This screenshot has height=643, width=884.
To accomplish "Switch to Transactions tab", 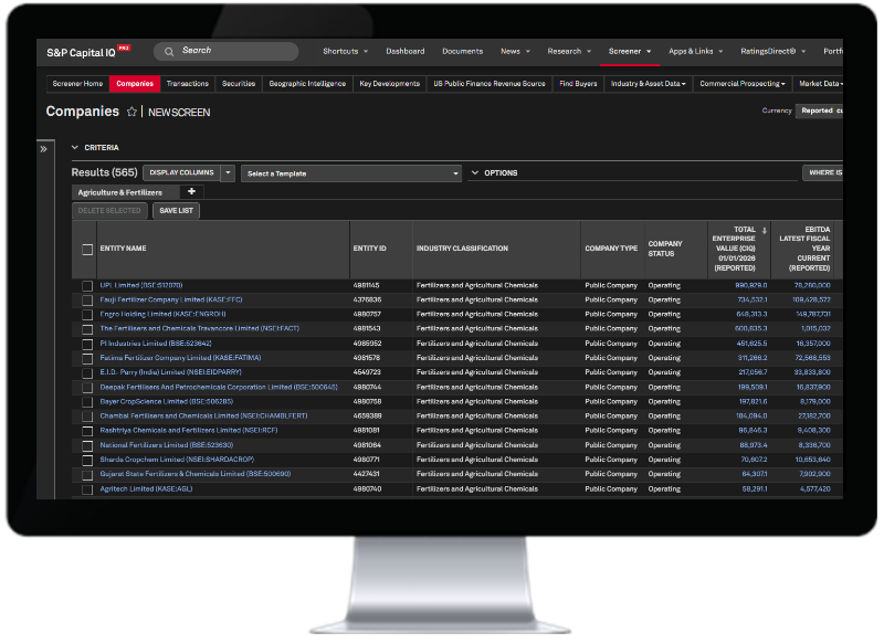I will click(188, 84).
